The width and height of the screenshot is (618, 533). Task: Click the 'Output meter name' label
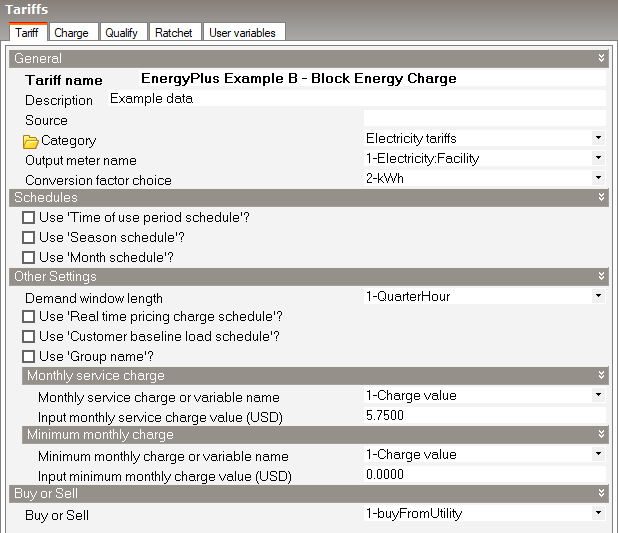tap(81, 161)
